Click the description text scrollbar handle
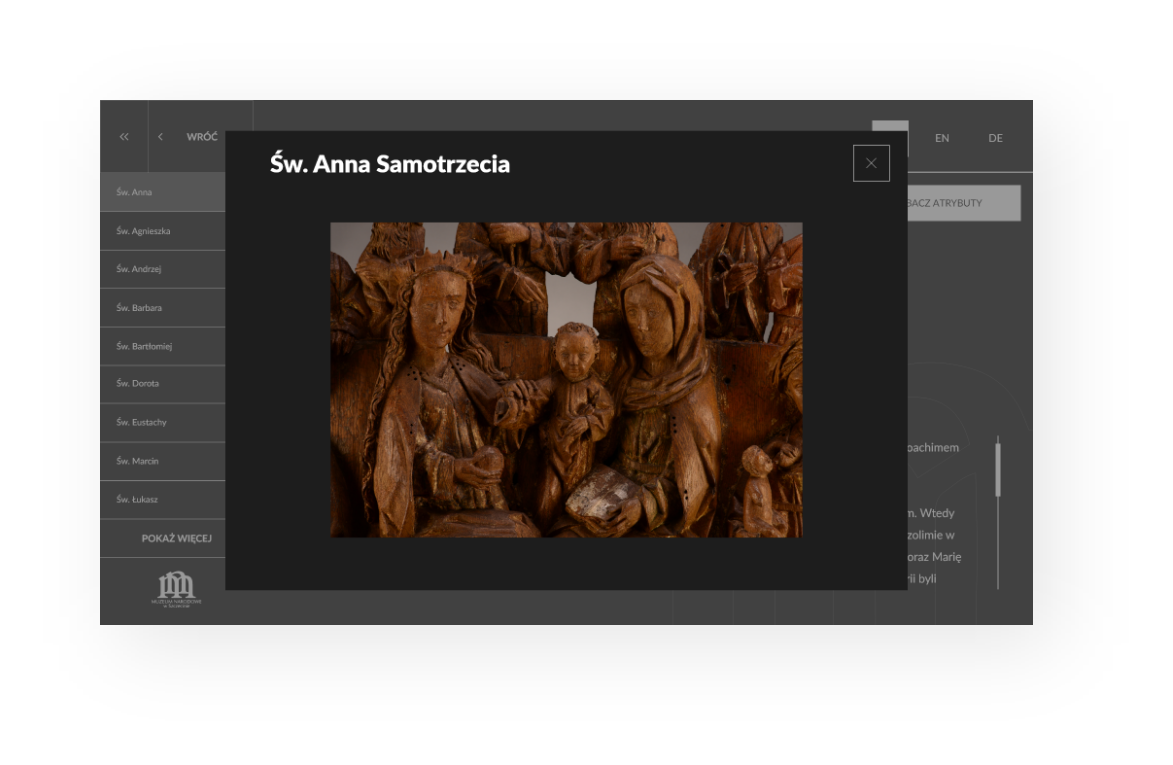 pos(997,469)
